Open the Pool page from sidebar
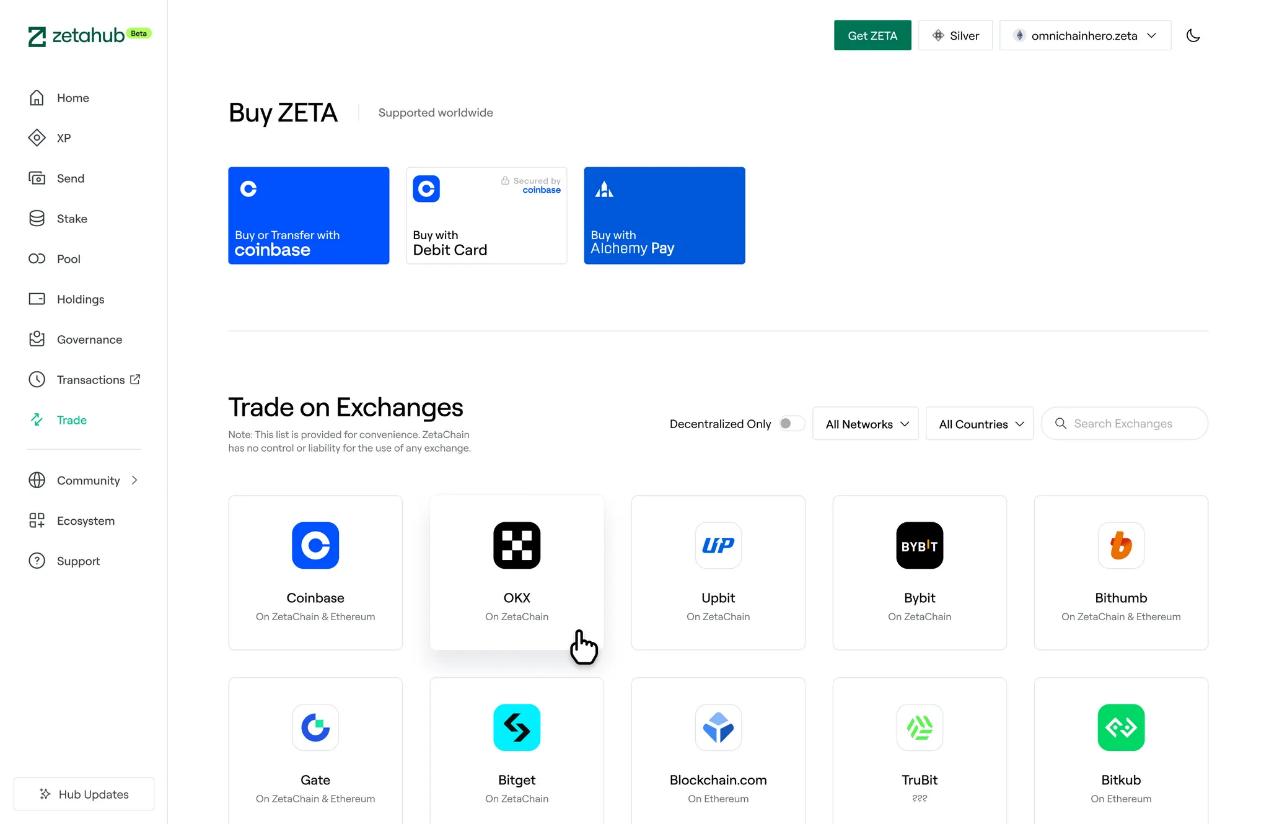The image size is (1269, 824). [68, 258]
